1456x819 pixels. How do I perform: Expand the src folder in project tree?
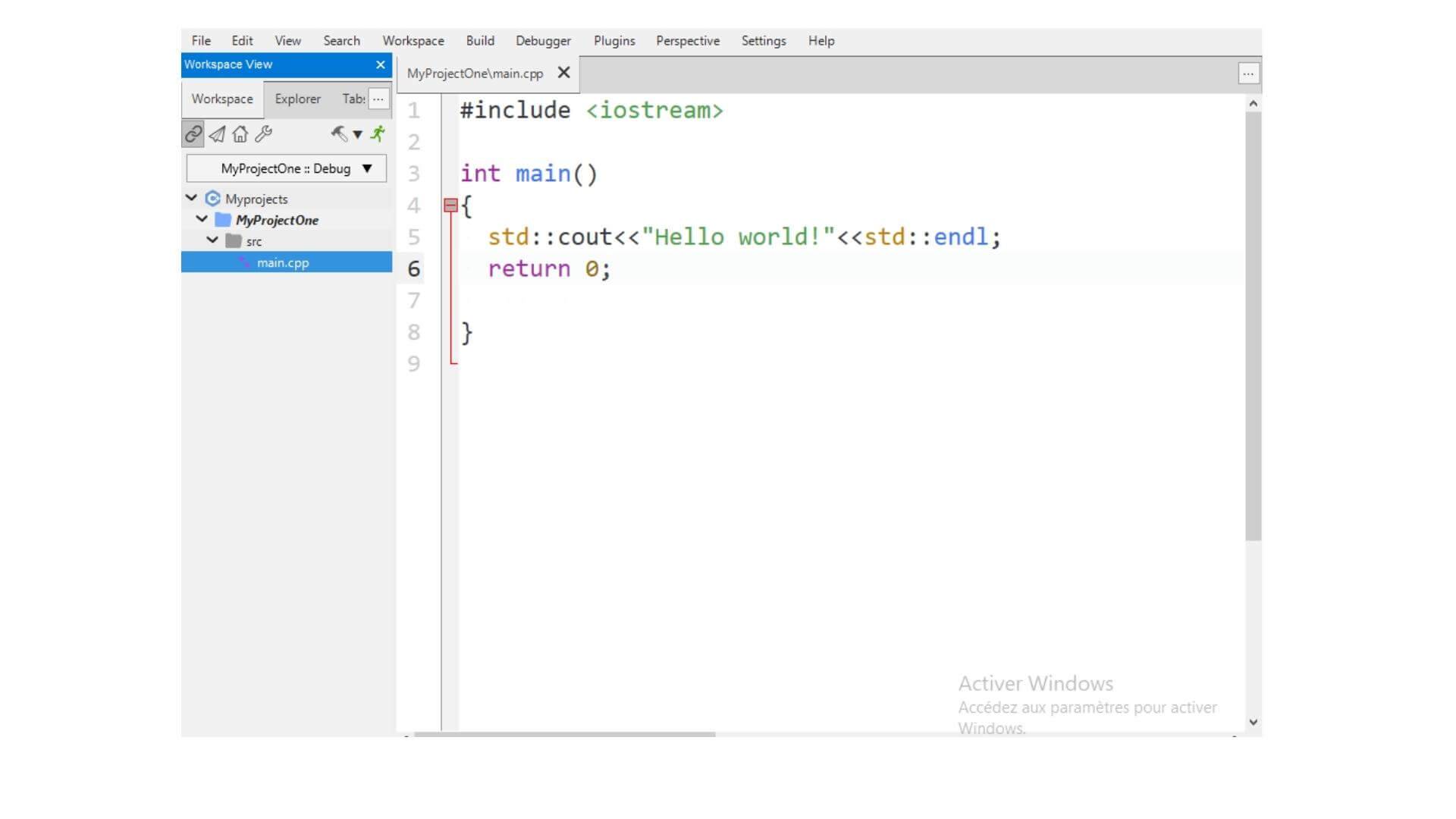(213, 241)
